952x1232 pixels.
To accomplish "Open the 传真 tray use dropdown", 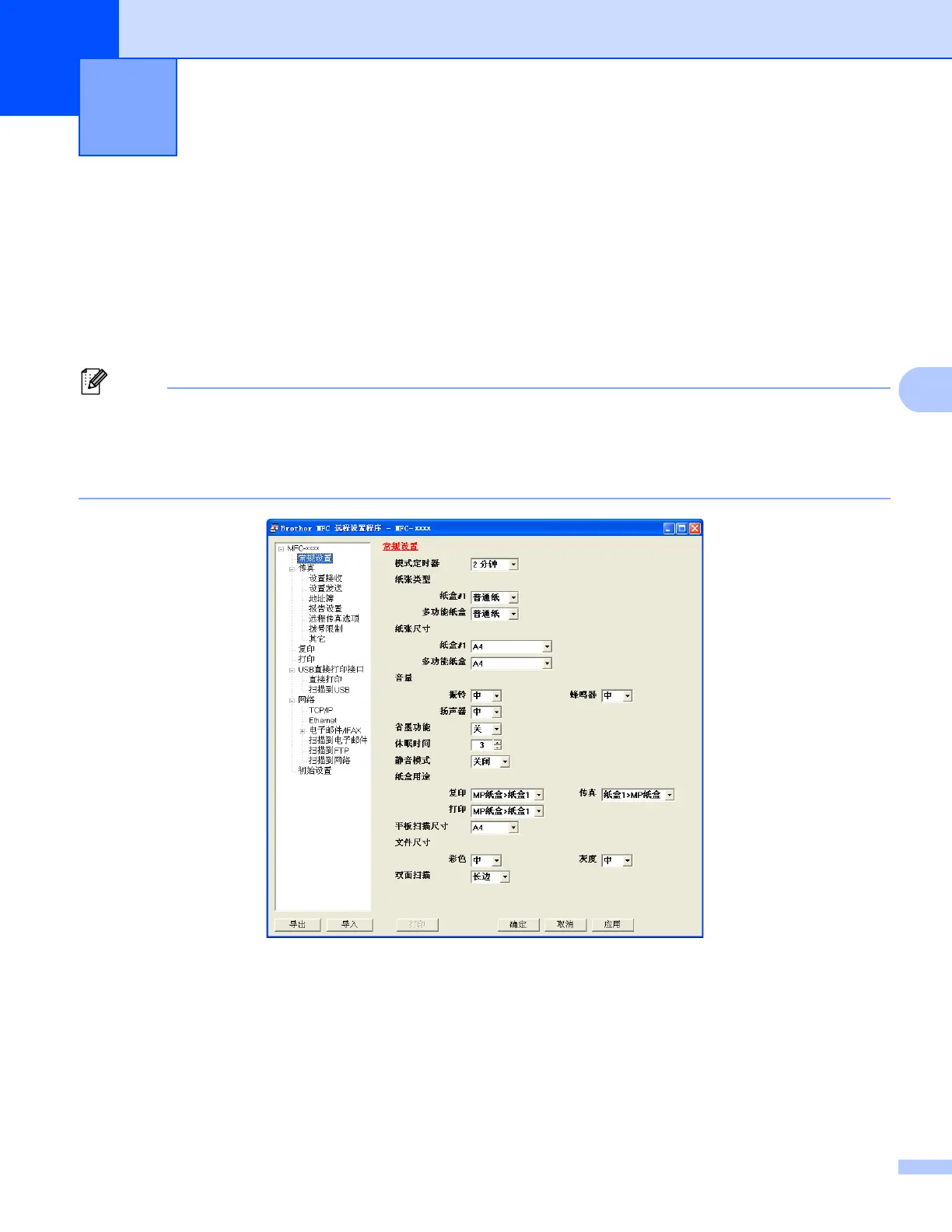I will coord(669,795).
